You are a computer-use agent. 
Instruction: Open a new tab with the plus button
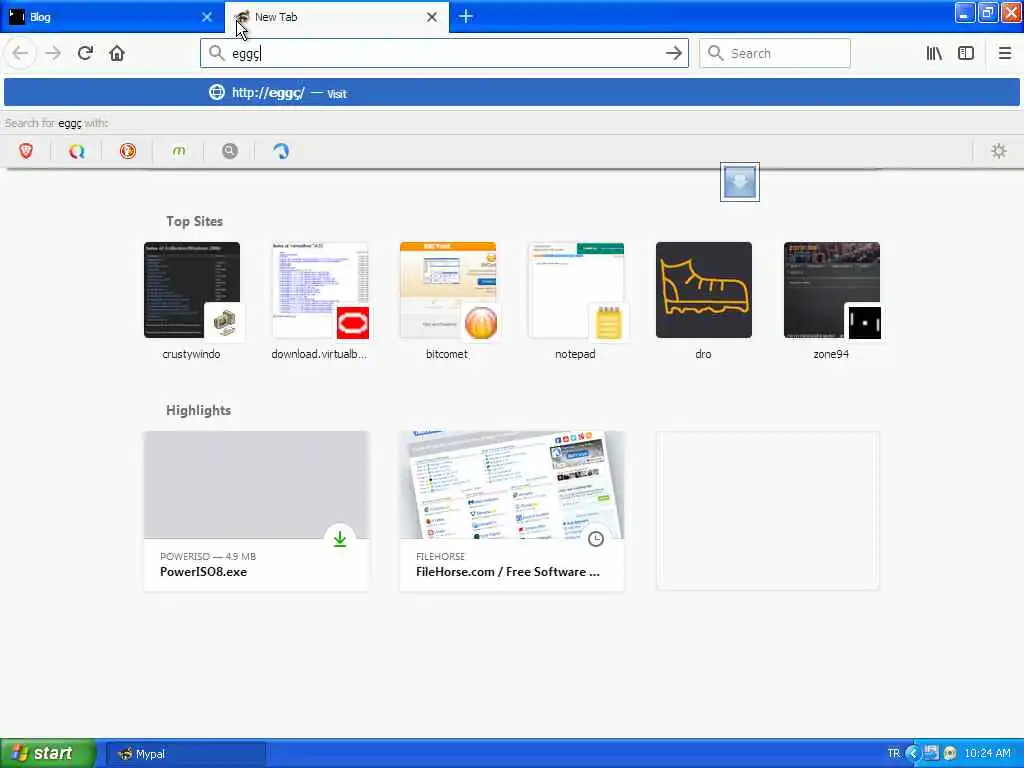466,17
